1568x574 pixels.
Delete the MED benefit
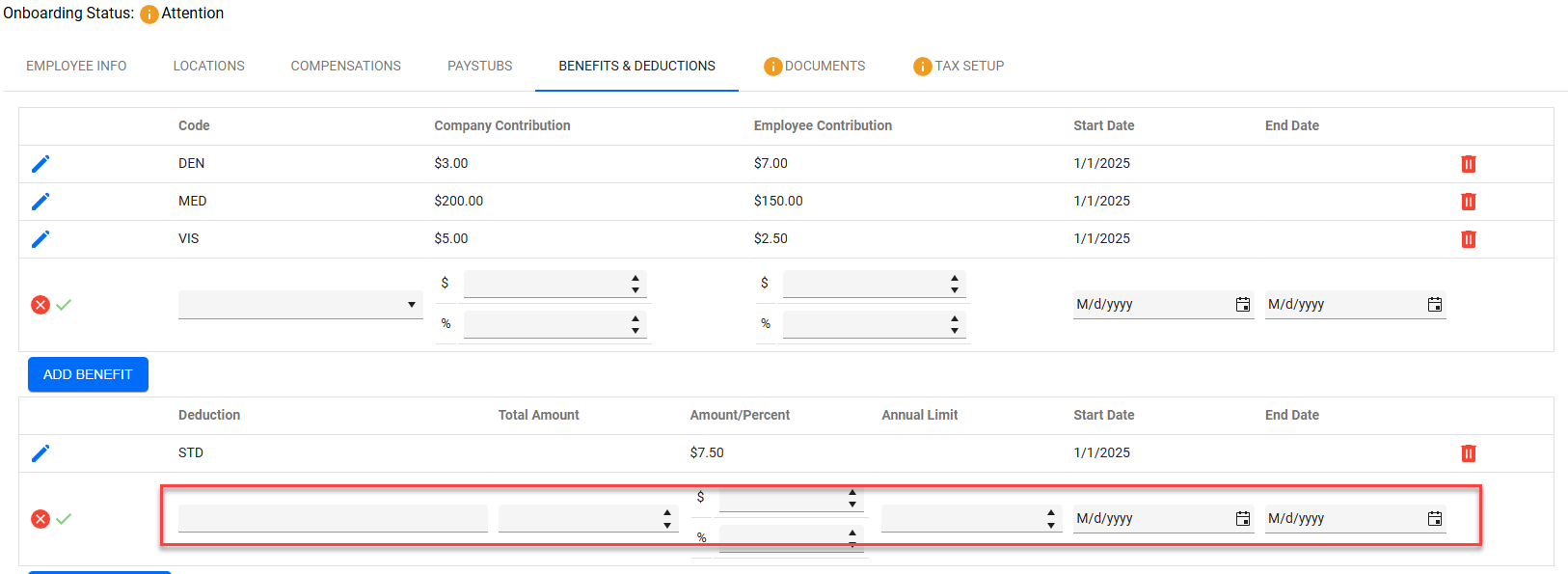point(1469,202)
